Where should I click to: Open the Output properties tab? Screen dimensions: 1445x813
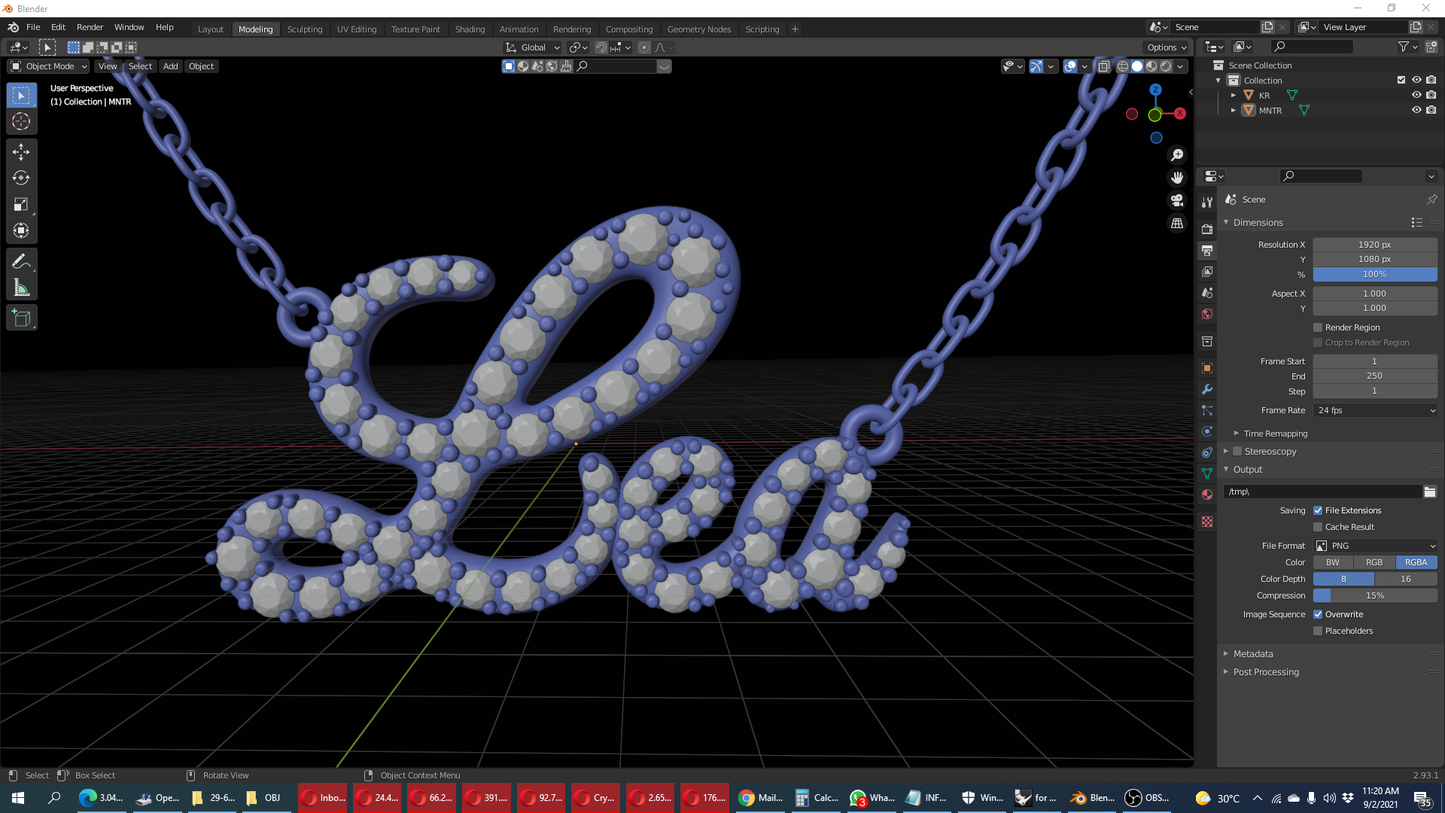tap(1207, 250)
